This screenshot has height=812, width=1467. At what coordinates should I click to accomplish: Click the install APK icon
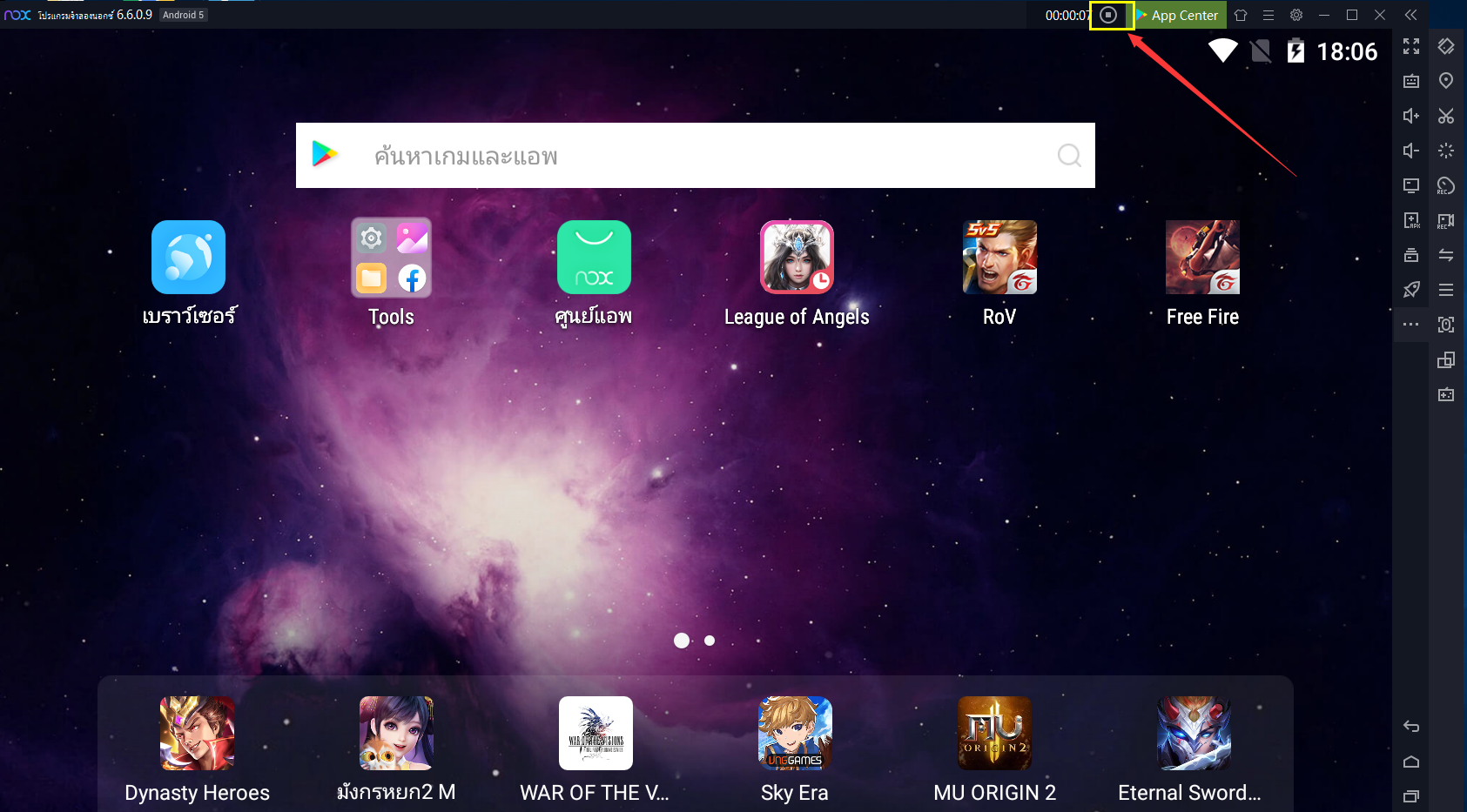[1411, 220]
